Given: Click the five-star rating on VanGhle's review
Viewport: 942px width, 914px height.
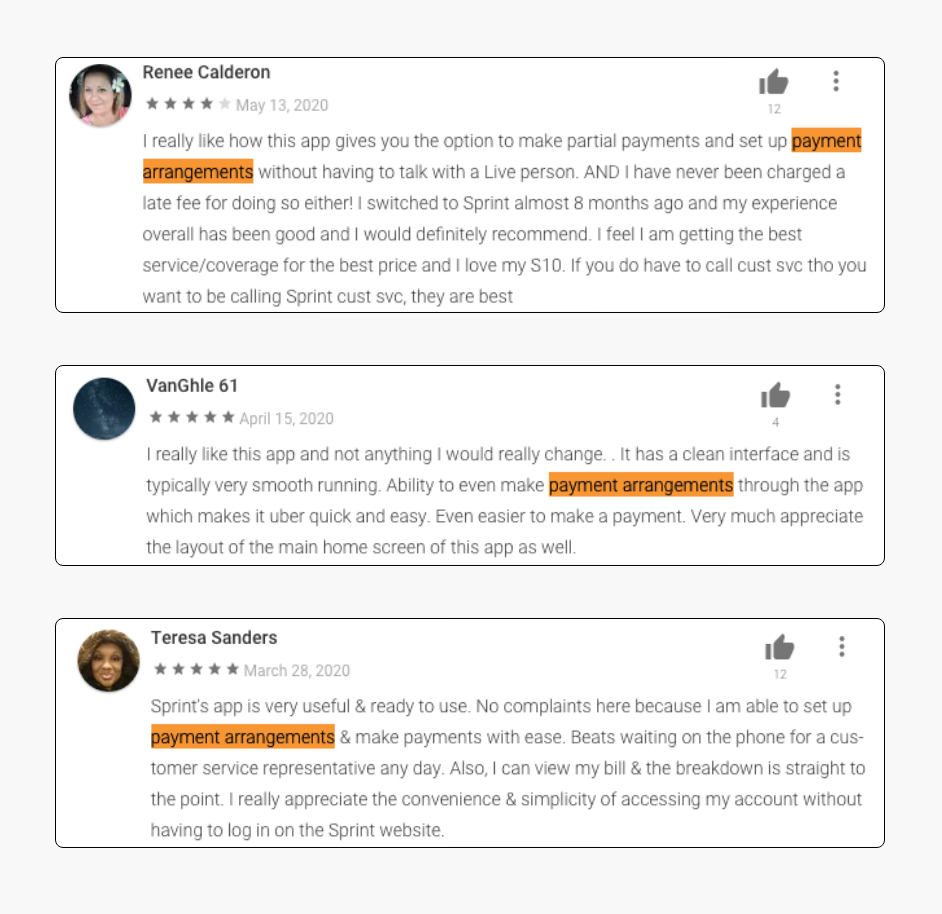Looking at the screenshot, I should 192,417.
